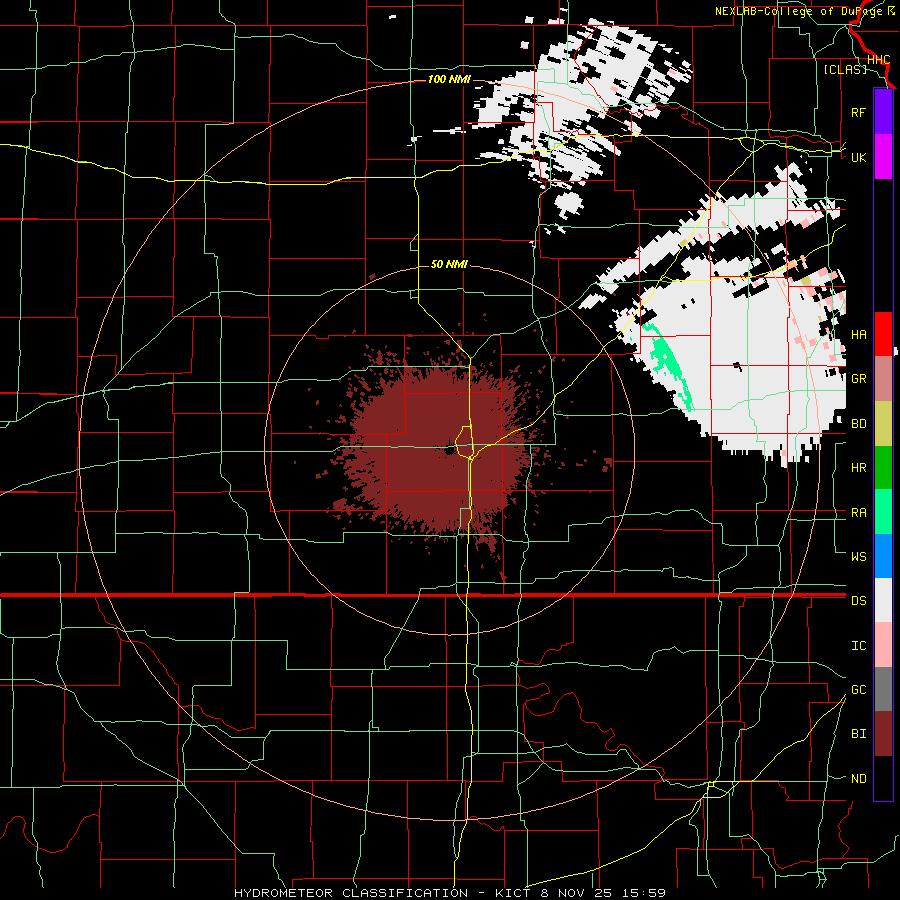
Task: Click the 8 NOV 25 date text
Action: click(x=576, y=893)
